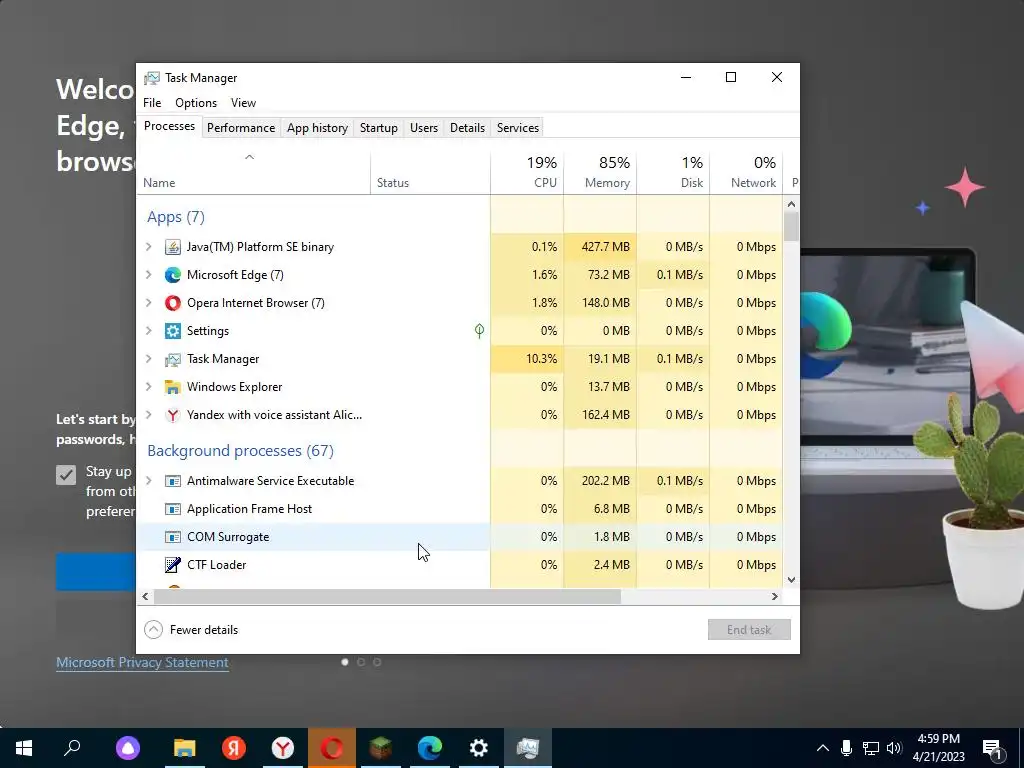This screenshot has width=1024, height=768.
Task: Open the Minecraft block taskbar icon
Action: [381, 748]
